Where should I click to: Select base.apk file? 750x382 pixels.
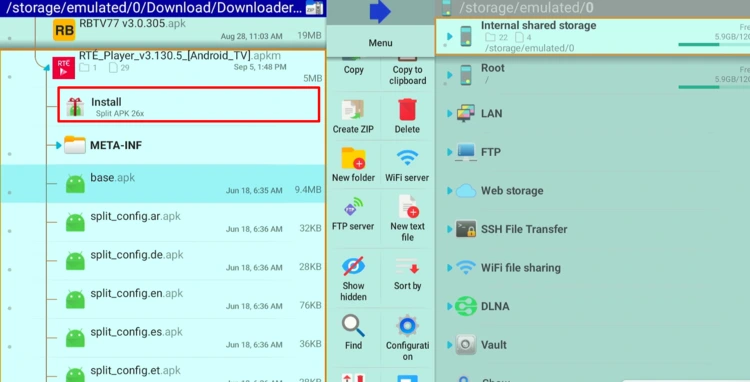coord(163,184)
